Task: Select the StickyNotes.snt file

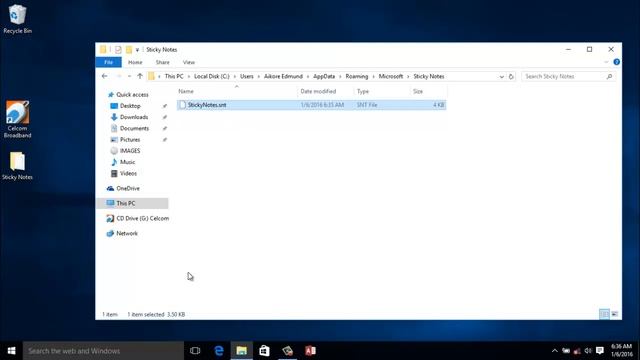Action: [311, 105]
